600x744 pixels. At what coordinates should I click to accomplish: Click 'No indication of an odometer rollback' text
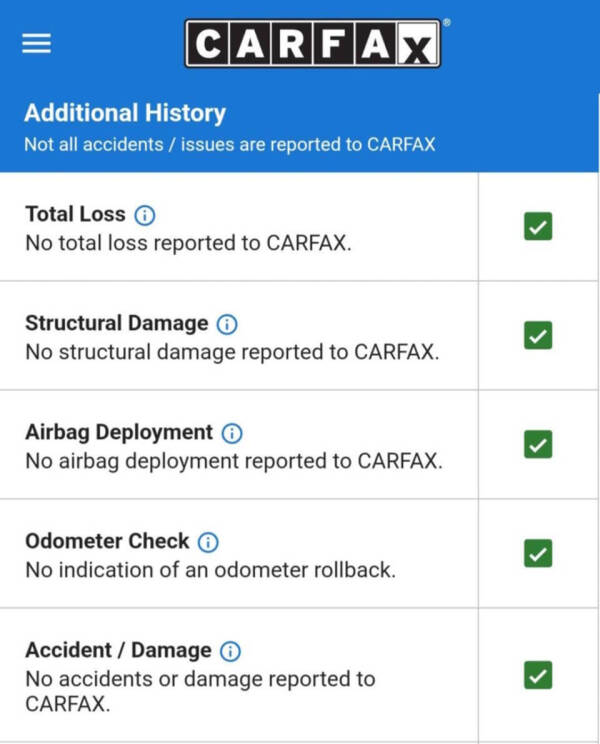pos(210,572)
